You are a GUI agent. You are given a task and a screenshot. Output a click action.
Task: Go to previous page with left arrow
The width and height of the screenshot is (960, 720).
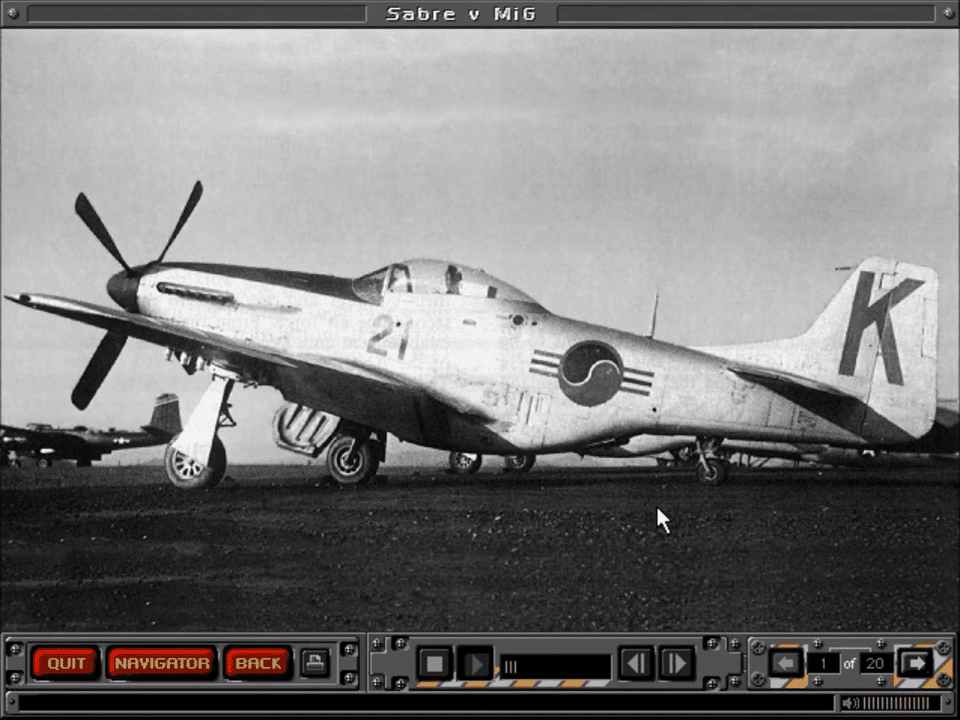786,663
